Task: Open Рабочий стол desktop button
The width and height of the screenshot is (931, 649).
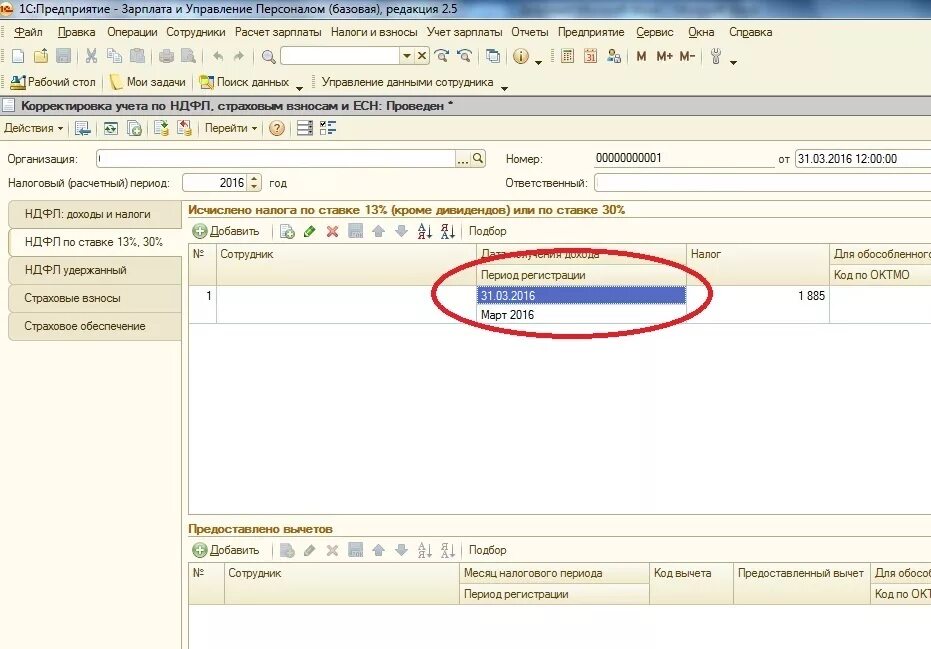Action: tap(53, 82)
